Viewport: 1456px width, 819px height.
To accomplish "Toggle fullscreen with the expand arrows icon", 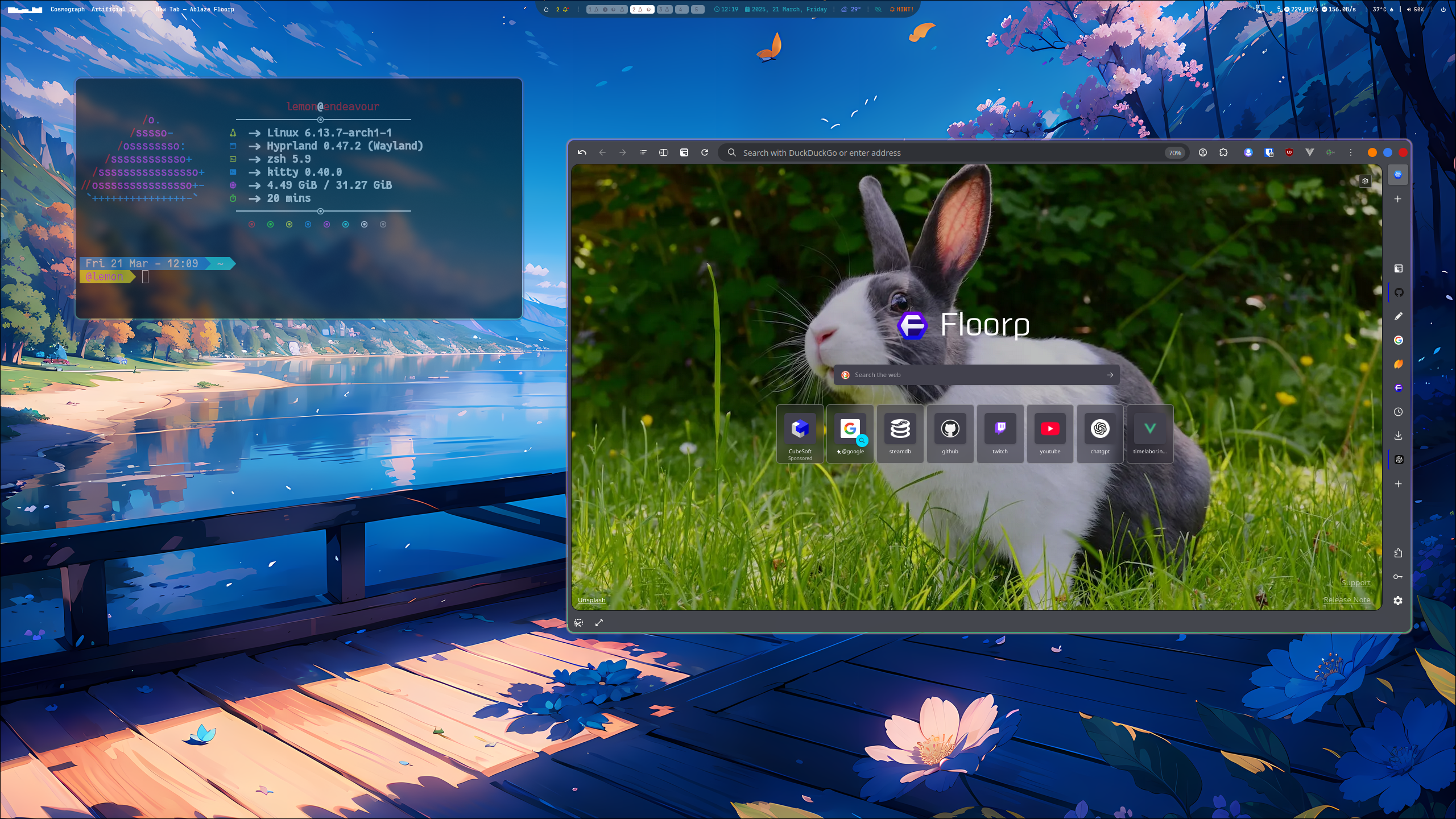I will 599,623.
